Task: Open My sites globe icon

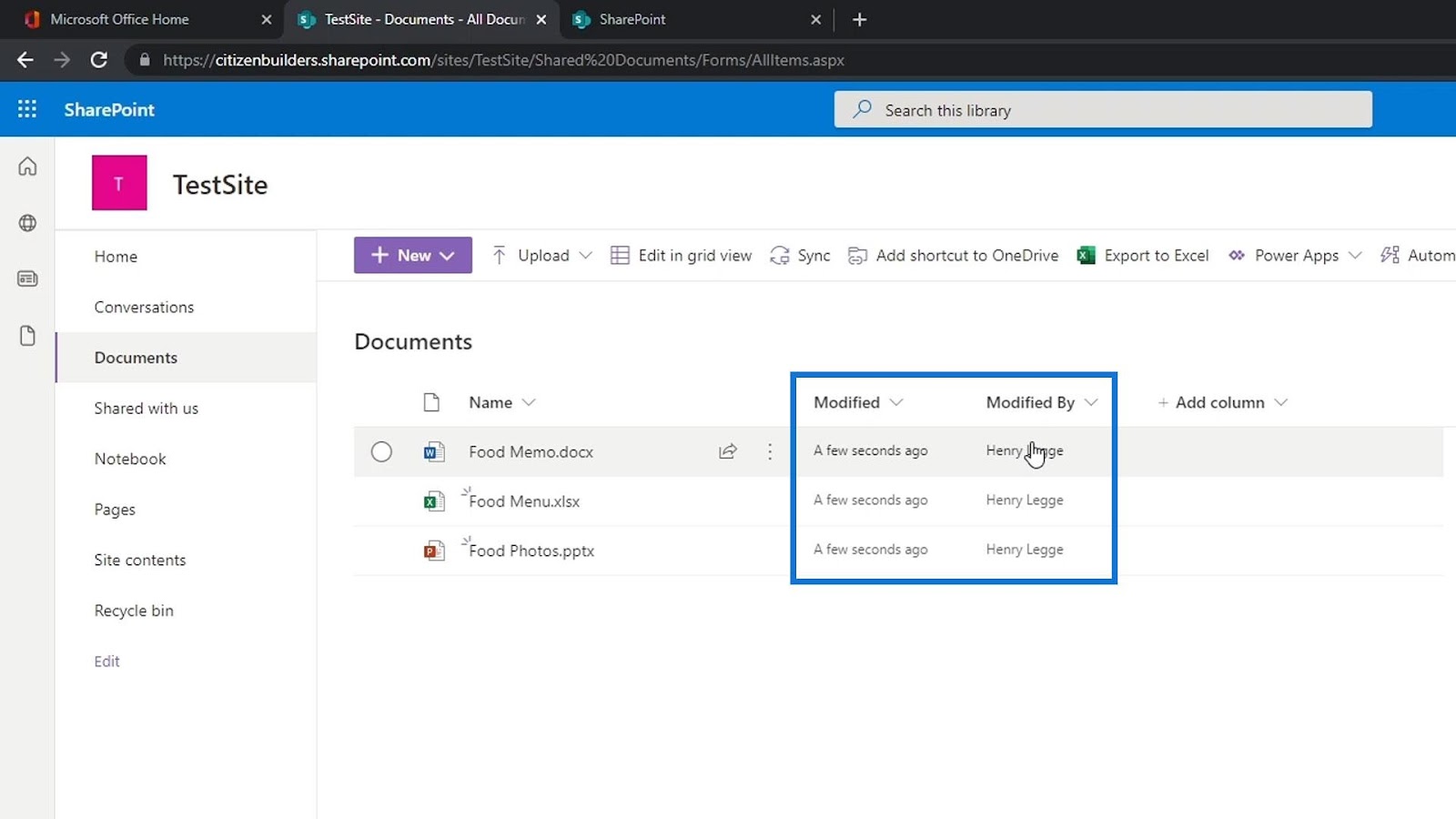Action: click(27, 223)
